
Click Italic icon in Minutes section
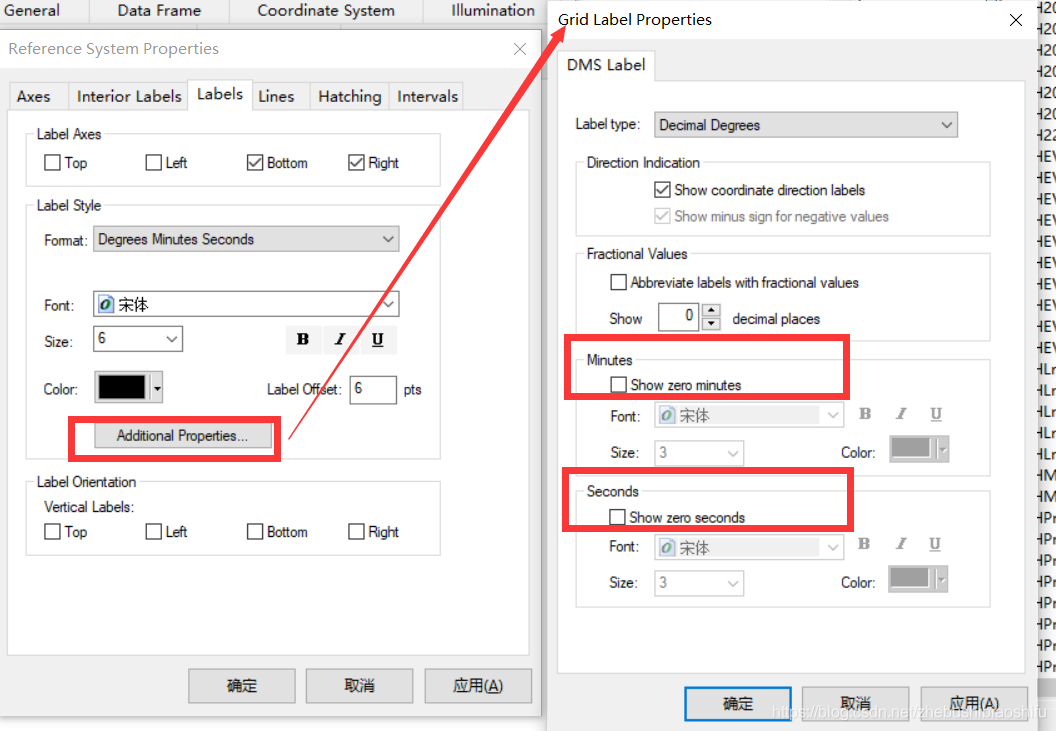pyautogui.click(x=901, y=414)
